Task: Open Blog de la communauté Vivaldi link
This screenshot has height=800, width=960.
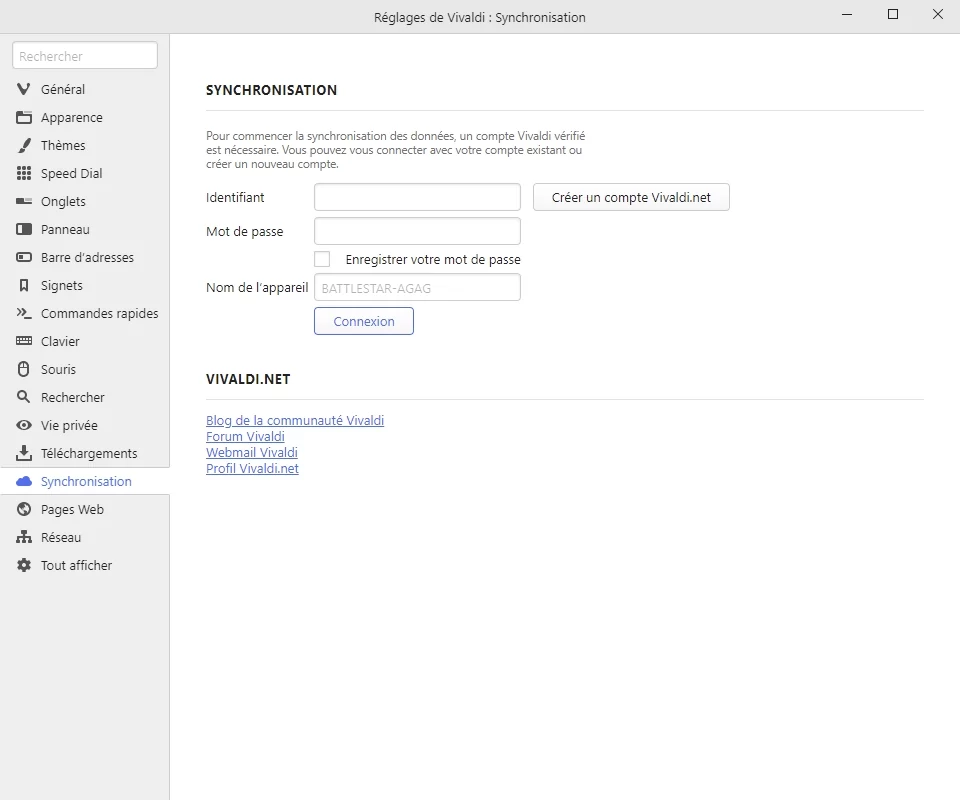Action: pos(295,421)
